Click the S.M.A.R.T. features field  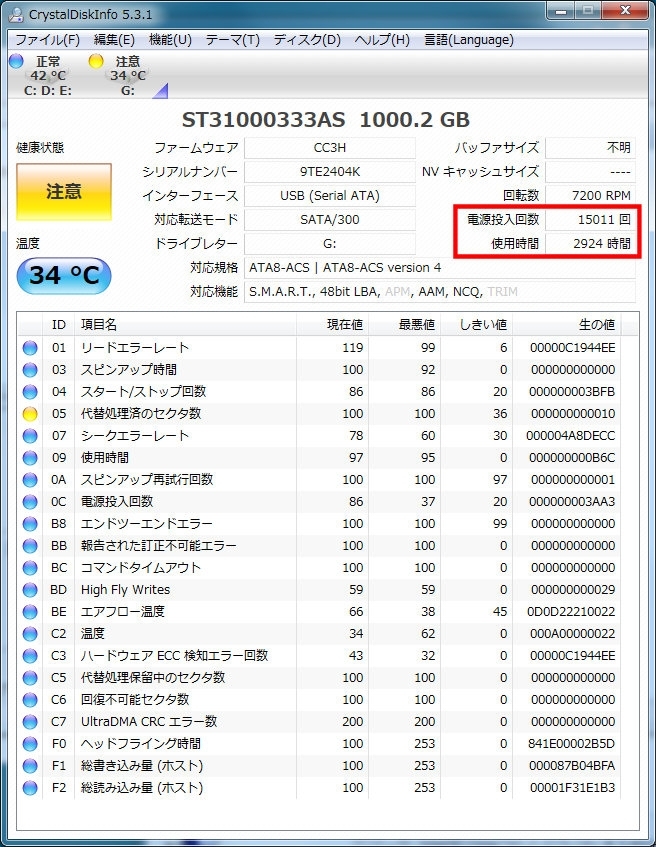click(440, 292)
